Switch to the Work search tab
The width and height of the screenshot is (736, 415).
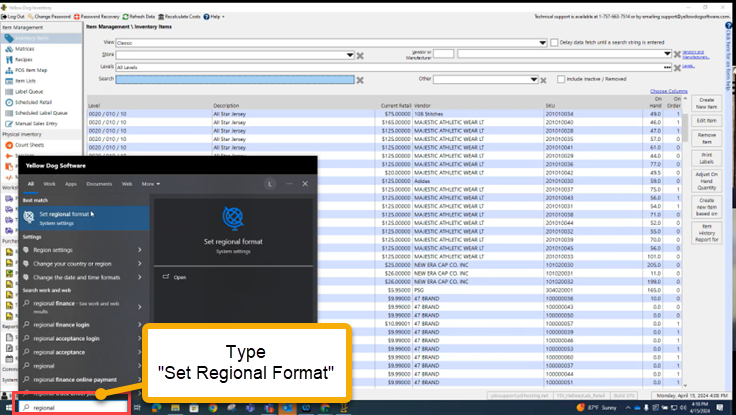click(49, 184)
